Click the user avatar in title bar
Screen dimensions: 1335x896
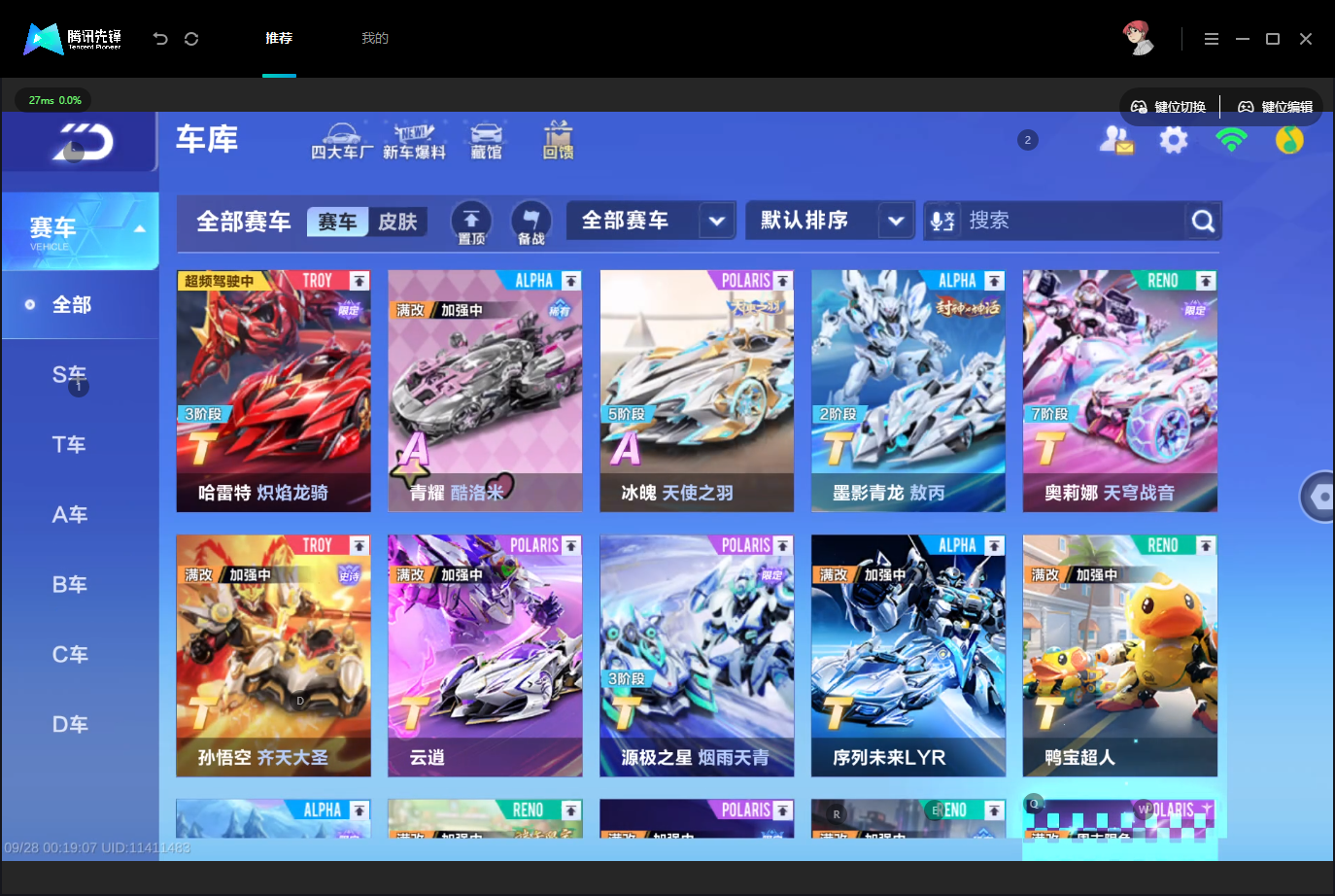coord(1138,38)
